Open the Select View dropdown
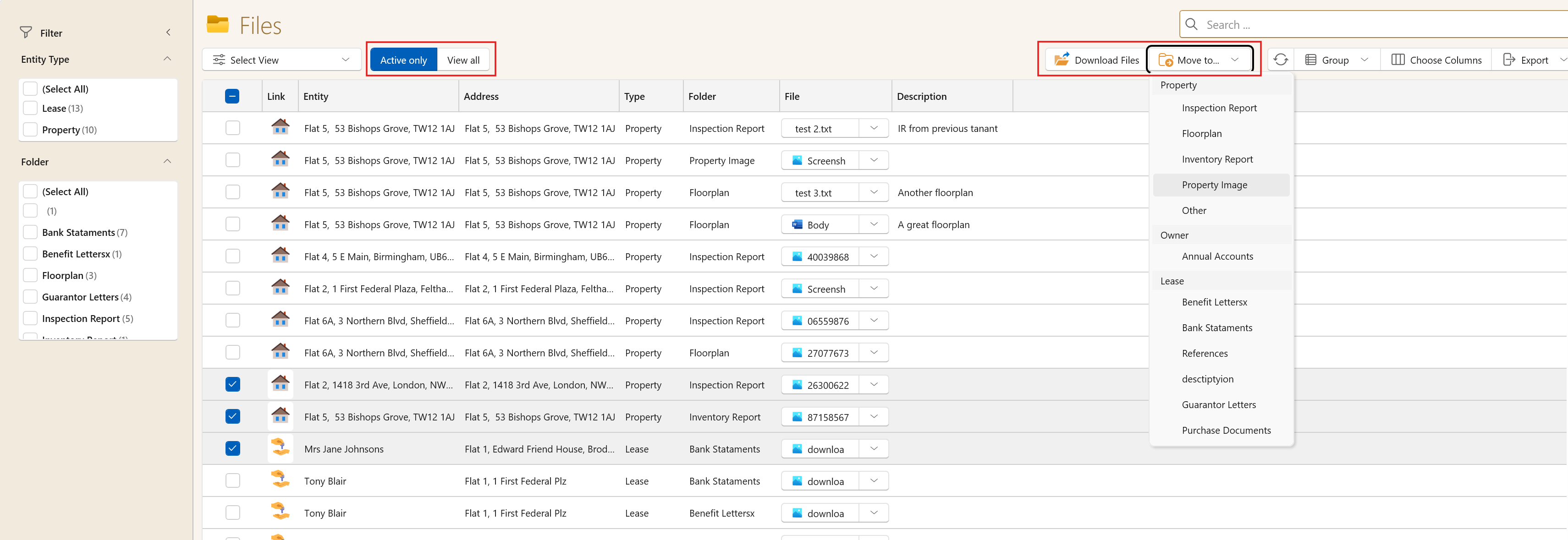This screenshot has width=1568, height=540. coord(281,60)
